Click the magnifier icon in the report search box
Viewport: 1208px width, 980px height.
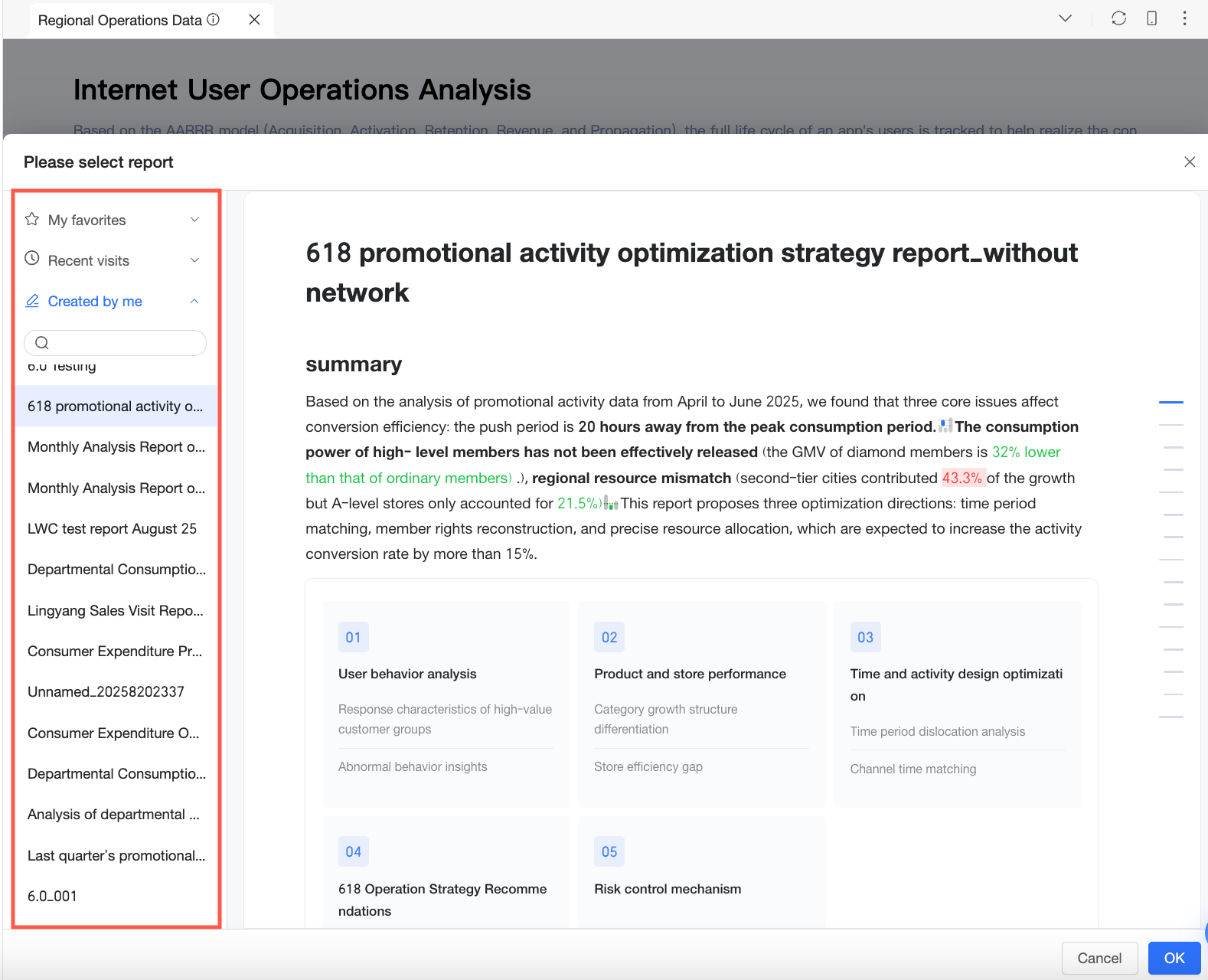[42, 343]
